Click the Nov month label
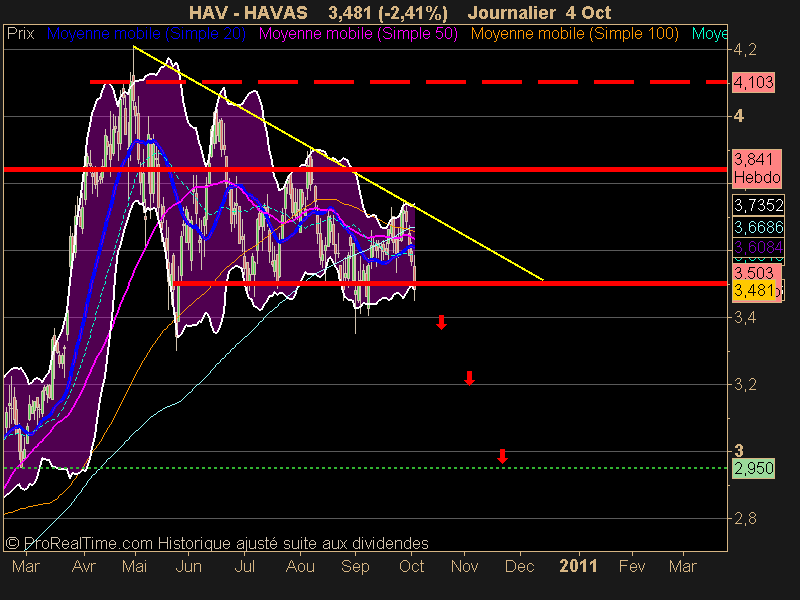The width and height of the screenshot is (800, 600). point(464,566)
